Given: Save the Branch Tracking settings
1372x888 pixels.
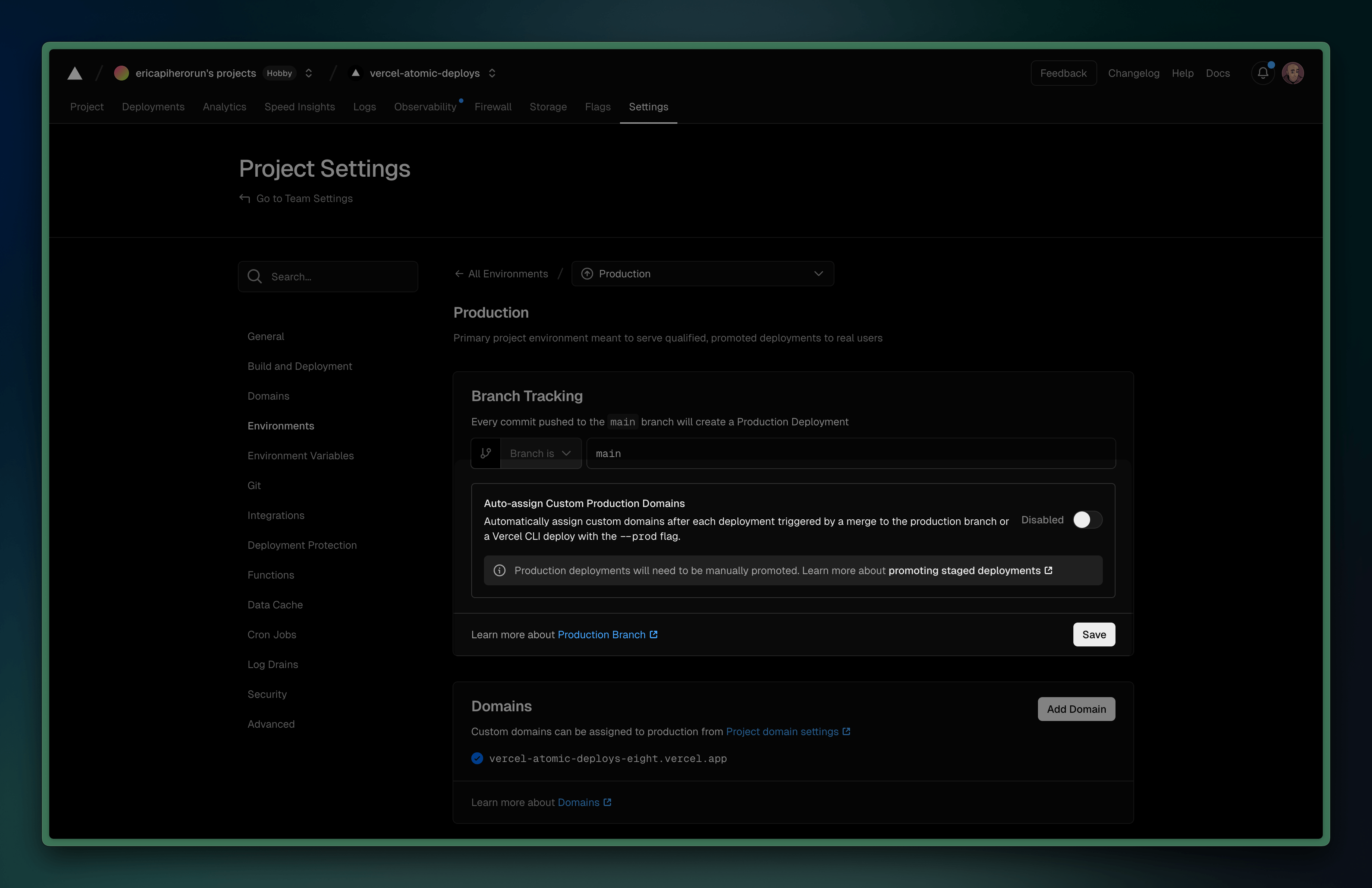Looking at the screenshot, I should point(1093,634).
